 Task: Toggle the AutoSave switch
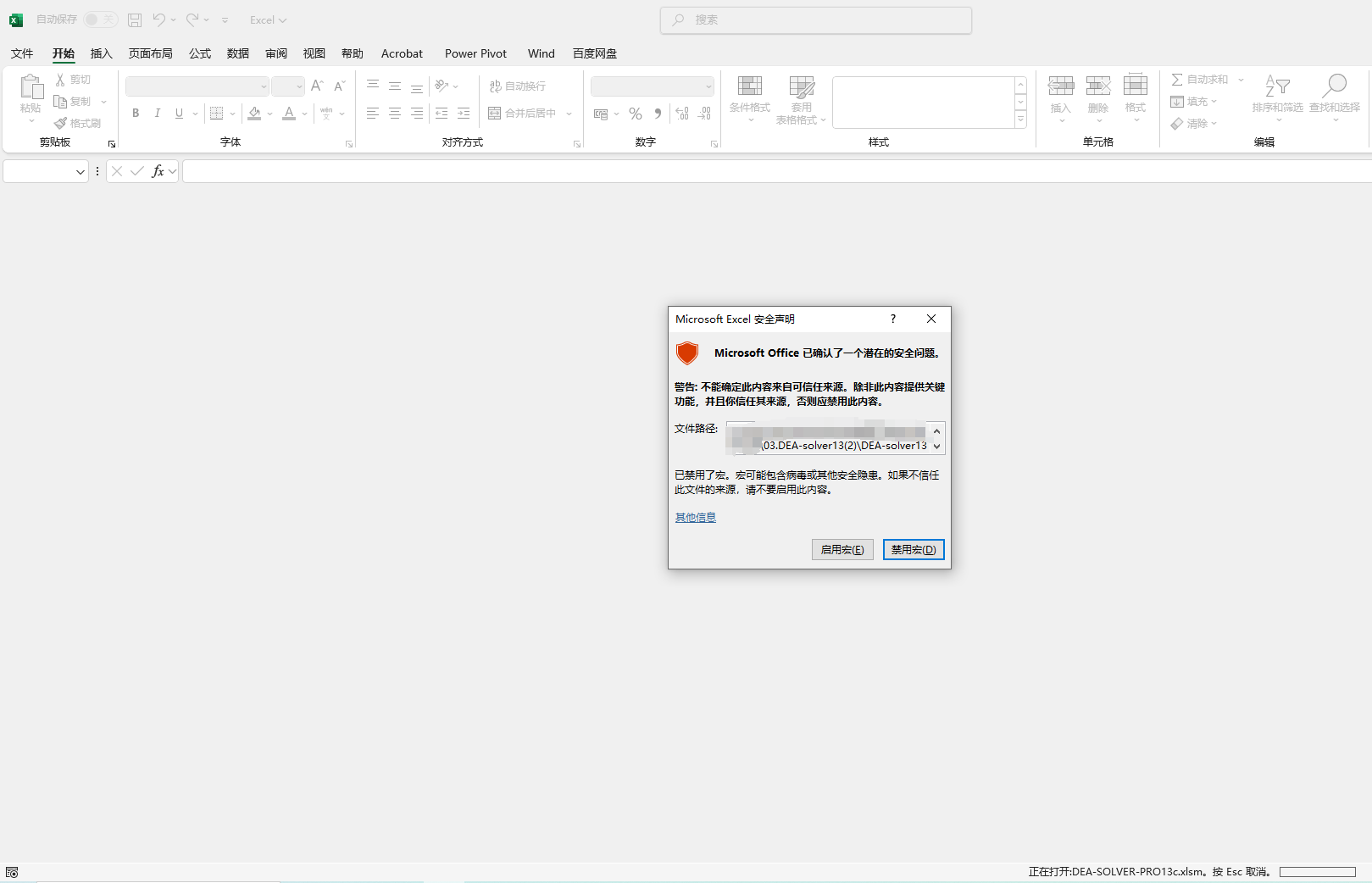pyautogui.click(x=101, y=19)
